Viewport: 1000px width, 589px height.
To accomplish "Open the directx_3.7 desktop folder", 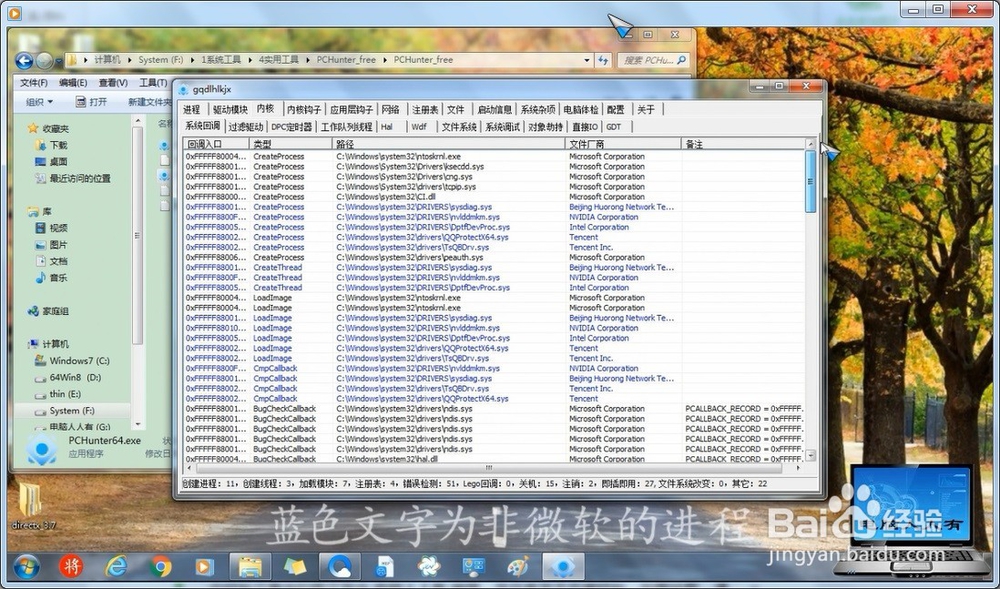I will point(31,507).
